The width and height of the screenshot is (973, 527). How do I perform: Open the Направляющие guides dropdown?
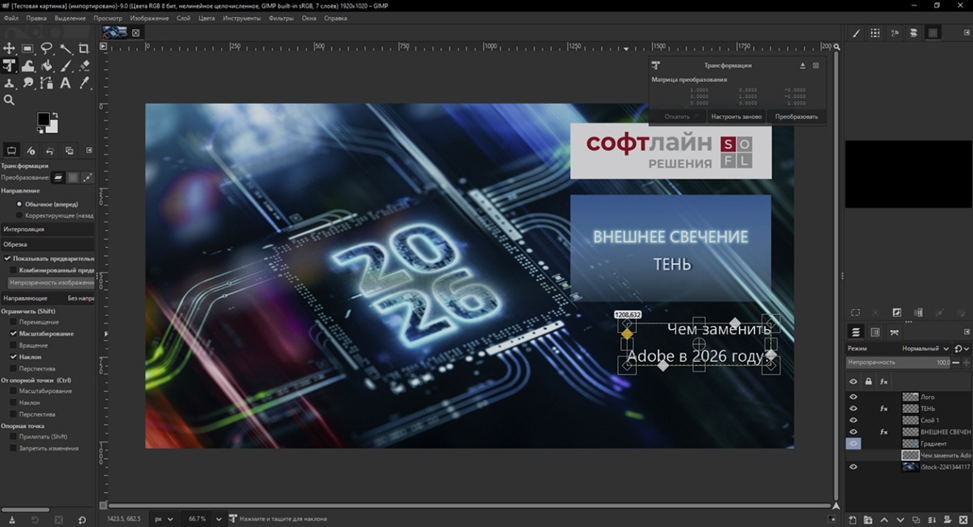click(48, 298)
